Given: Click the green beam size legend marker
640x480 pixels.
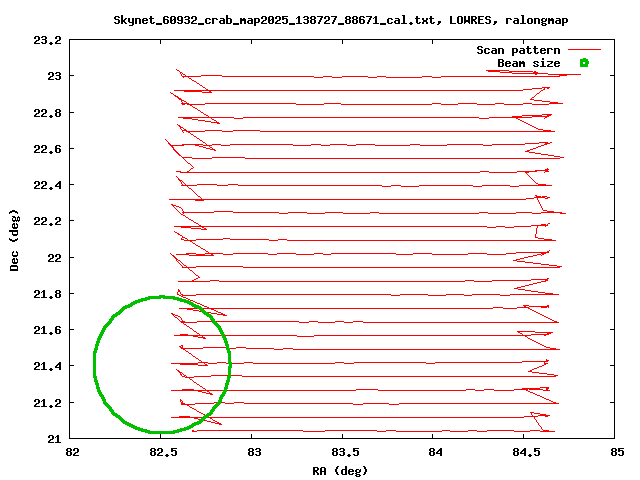Looking at the screenshot, I should [584, 63].
